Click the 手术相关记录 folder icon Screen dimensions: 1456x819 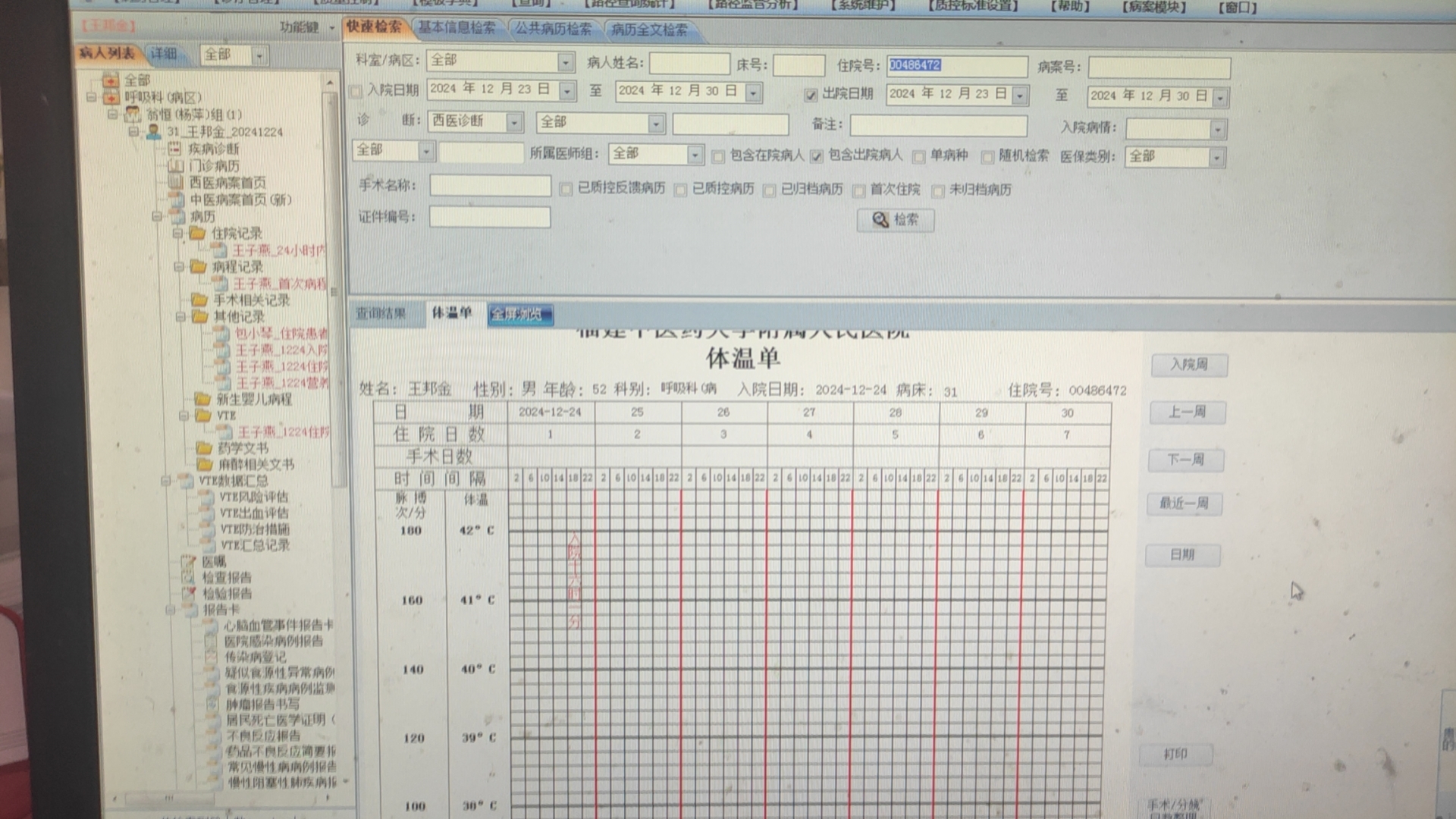point(199,300)
